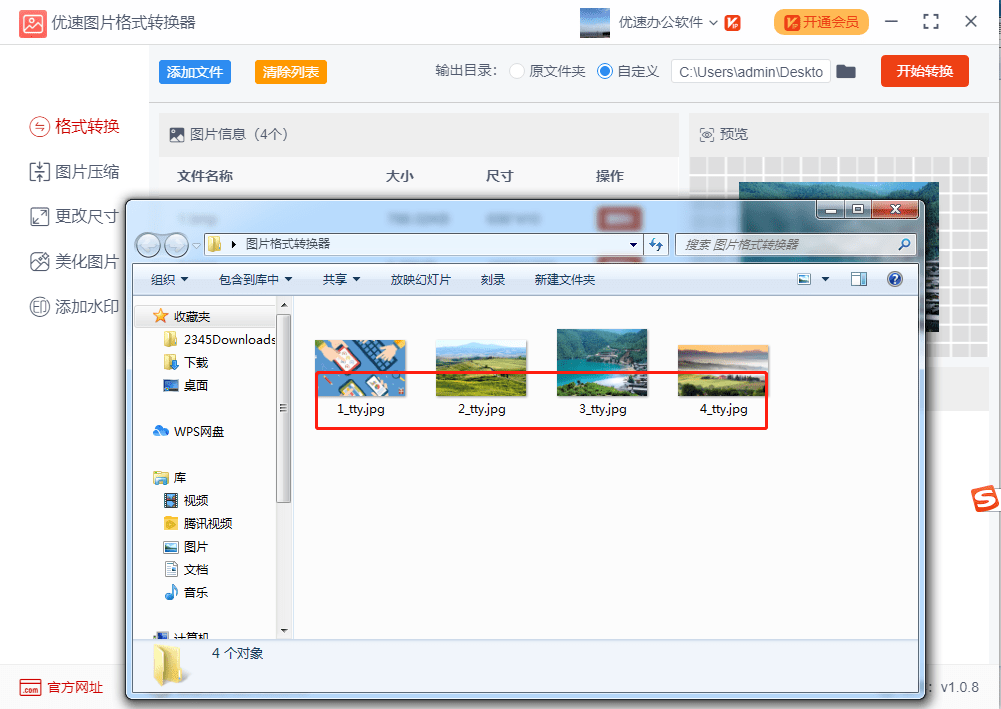Click the 添加文件 button
Image resolution: width=1001 pixels, height=709 pixels.
tap(195, 72)
